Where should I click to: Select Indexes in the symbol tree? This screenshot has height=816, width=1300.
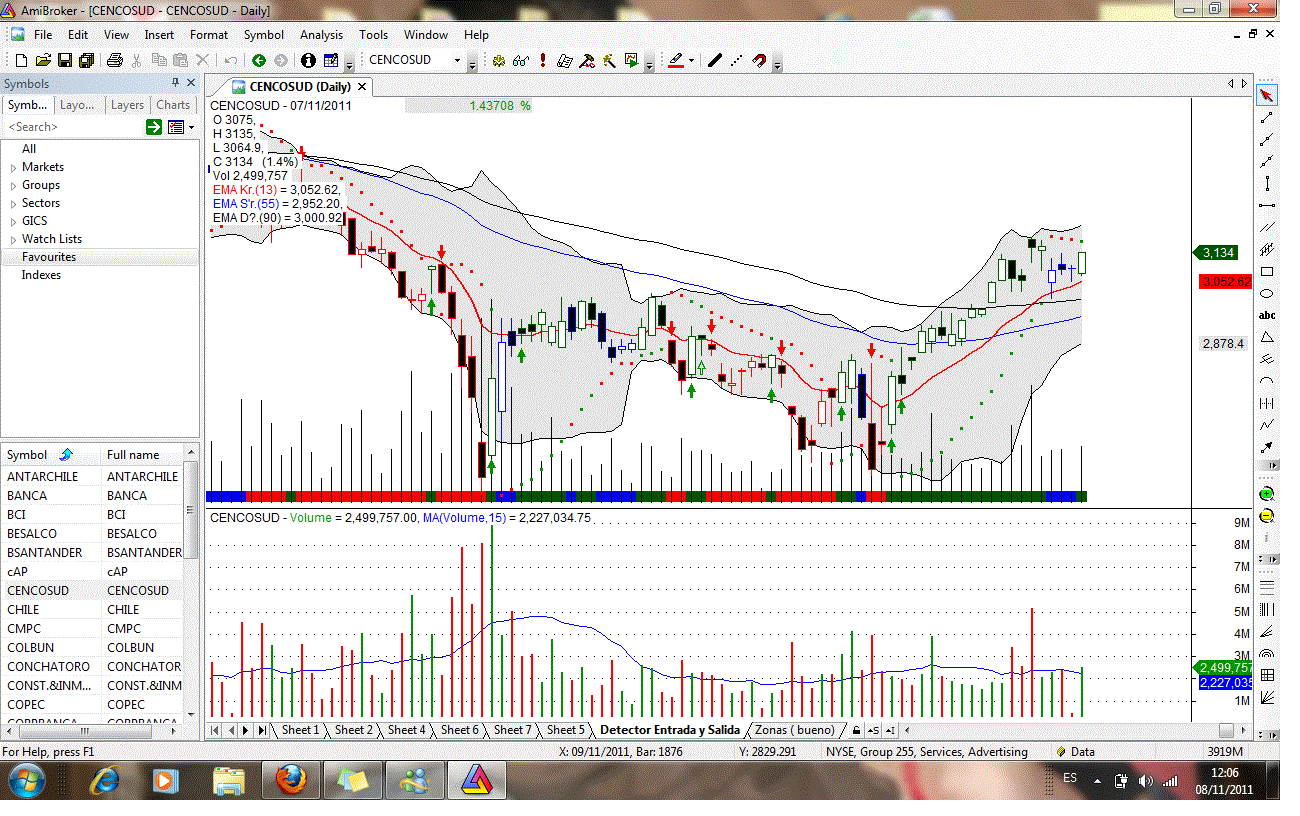41,275
